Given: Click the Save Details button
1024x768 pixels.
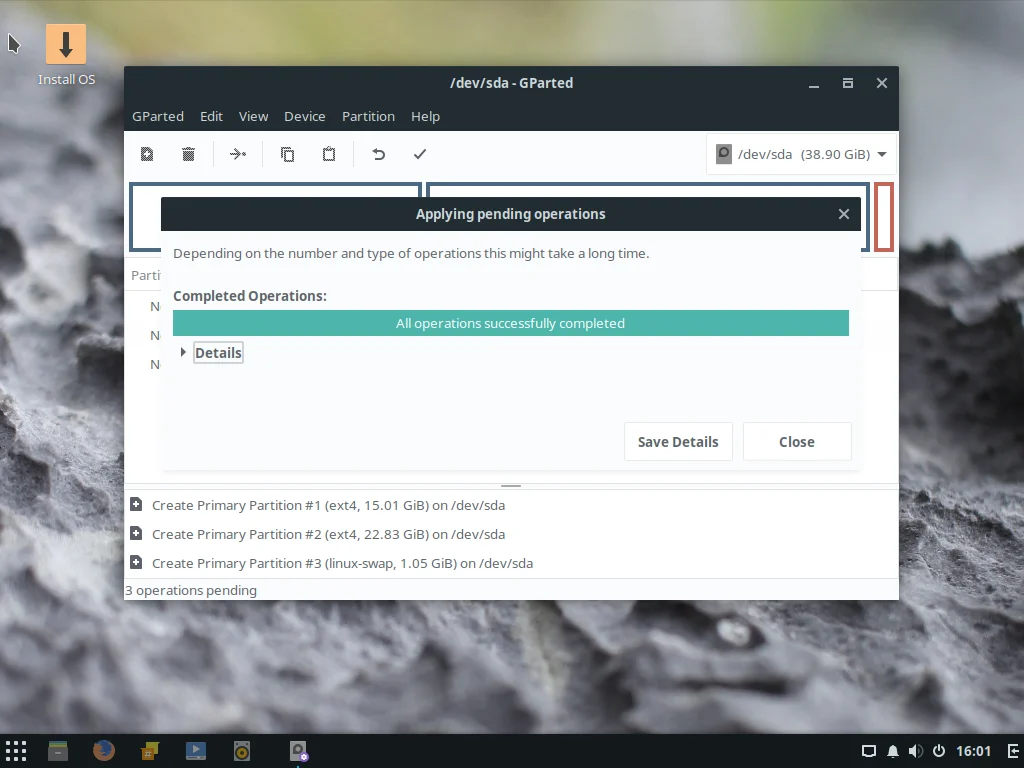Looking at the screenshot, I should click(x=678, y=441).
